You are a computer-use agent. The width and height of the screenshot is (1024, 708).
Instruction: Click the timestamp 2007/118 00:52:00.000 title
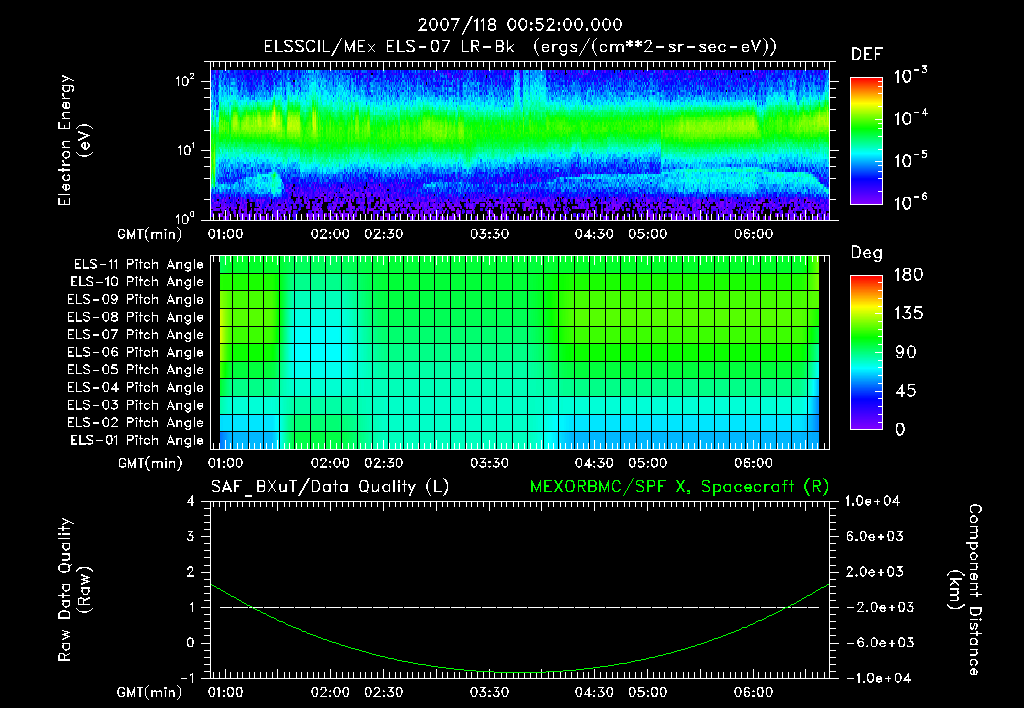point(520,25)
